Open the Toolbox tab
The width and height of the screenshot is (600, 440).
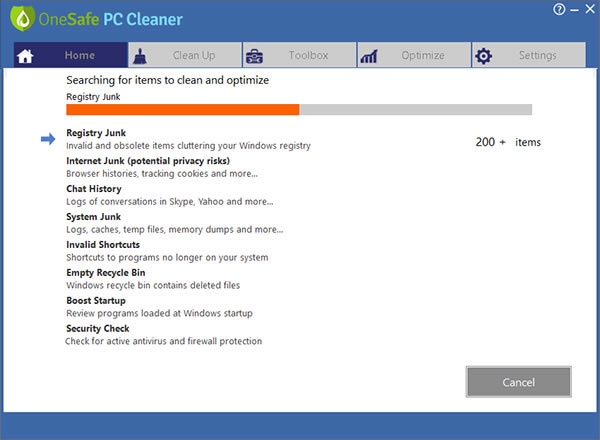(300, 55)
